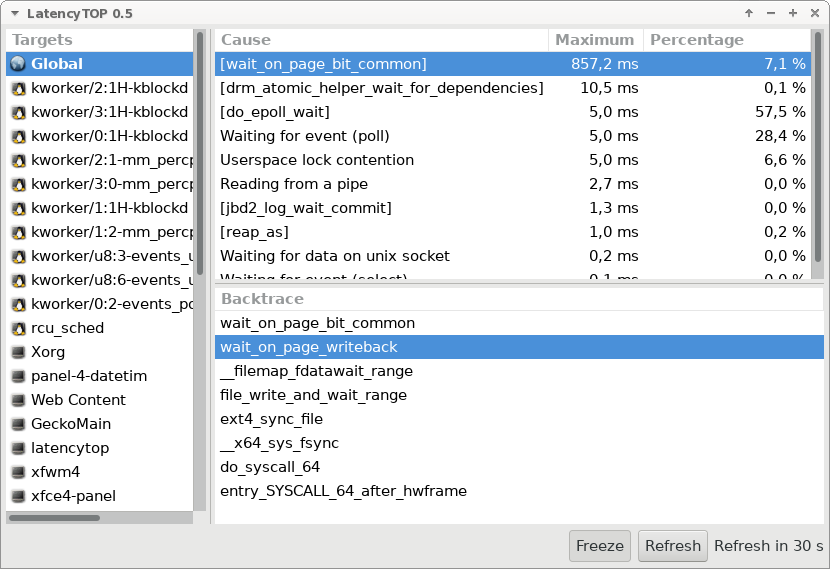This screenshot has height=569, width=830.
Task: Click the GeckoMain process icon
Action: pos(18,424)
